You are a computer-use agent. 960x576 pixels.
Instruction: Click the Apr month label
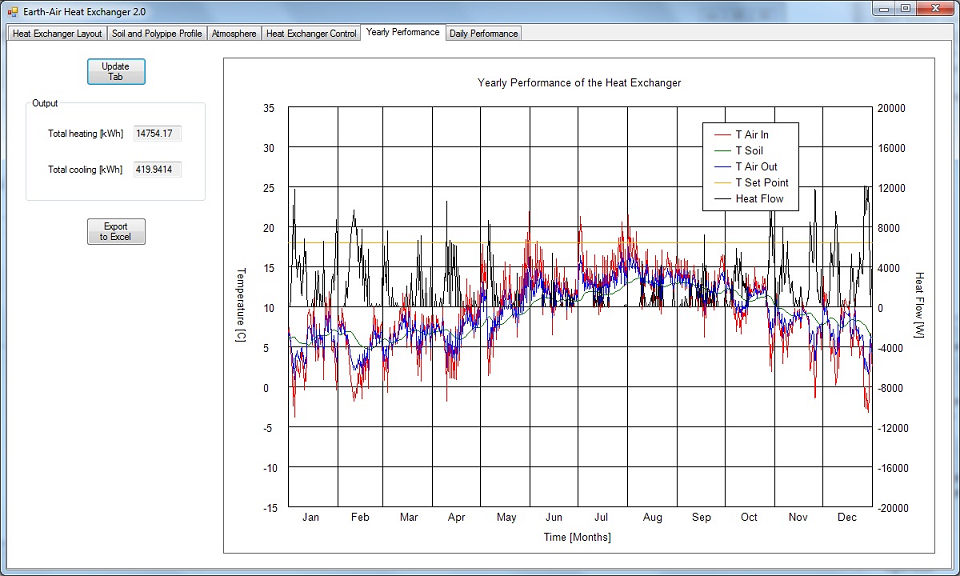tap(456, 517)
